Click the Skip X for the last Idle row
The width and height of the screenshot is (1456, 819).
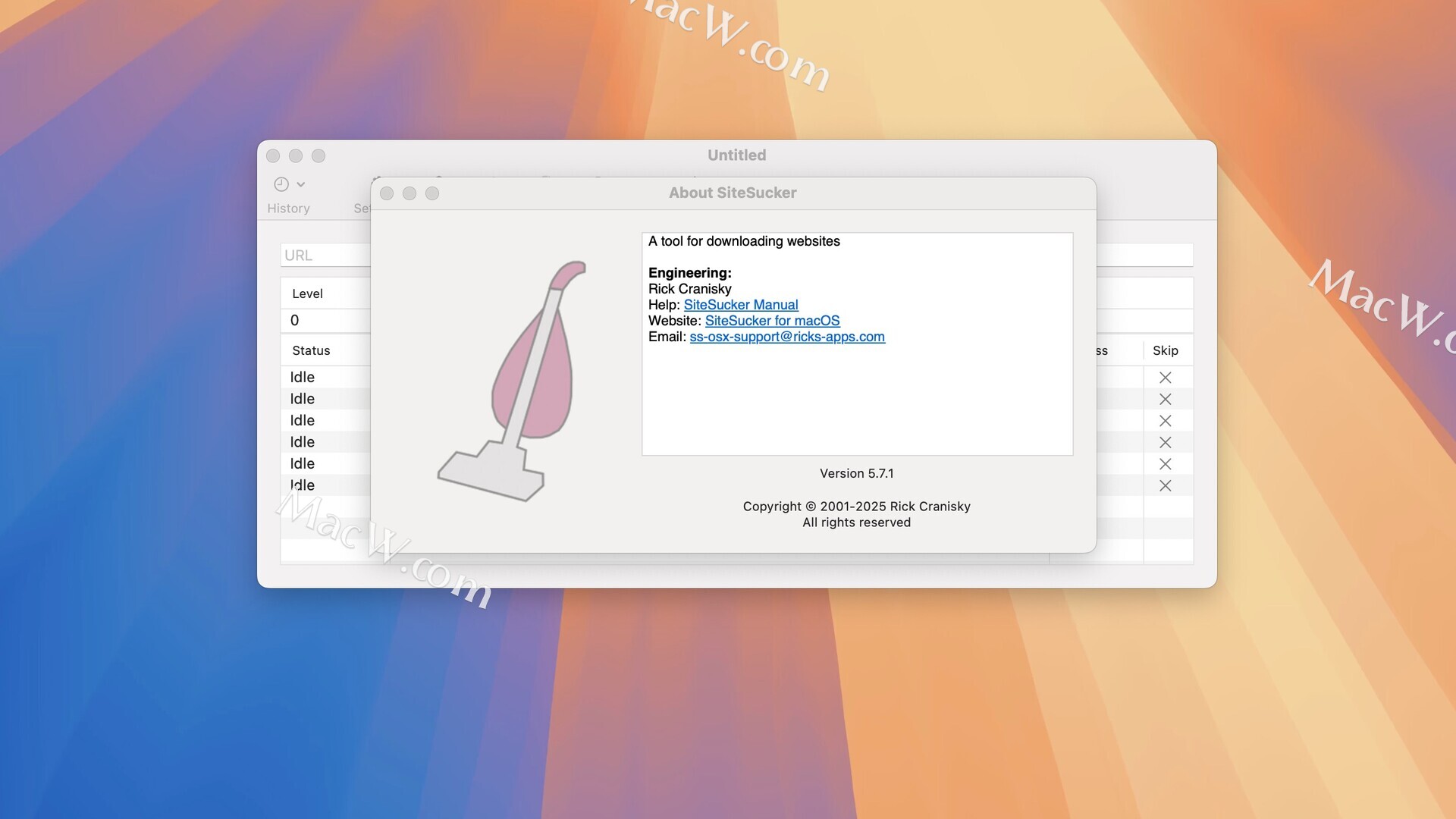[x=1166, y=485]
